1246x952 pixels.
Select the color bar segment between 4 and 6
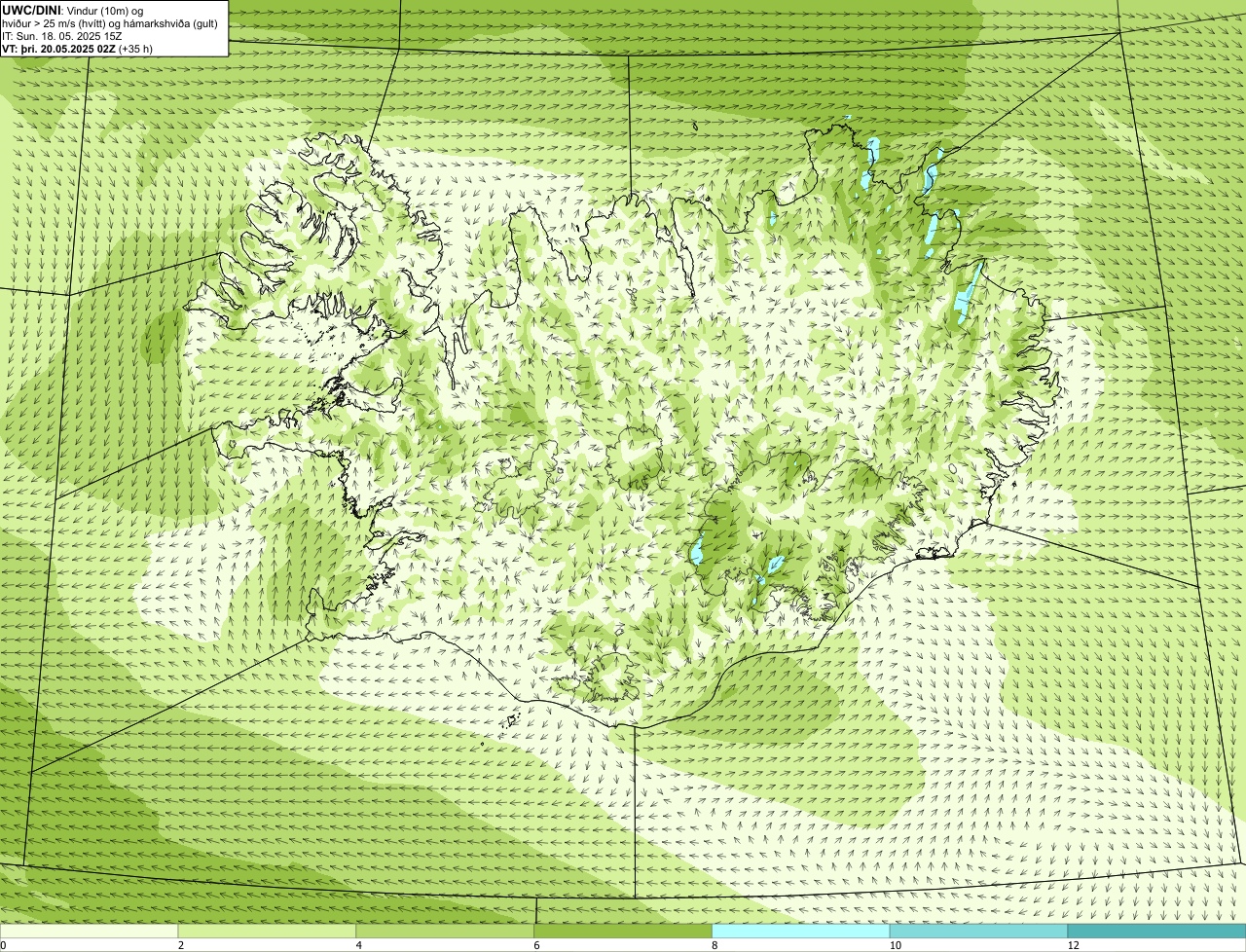point(445,931)
